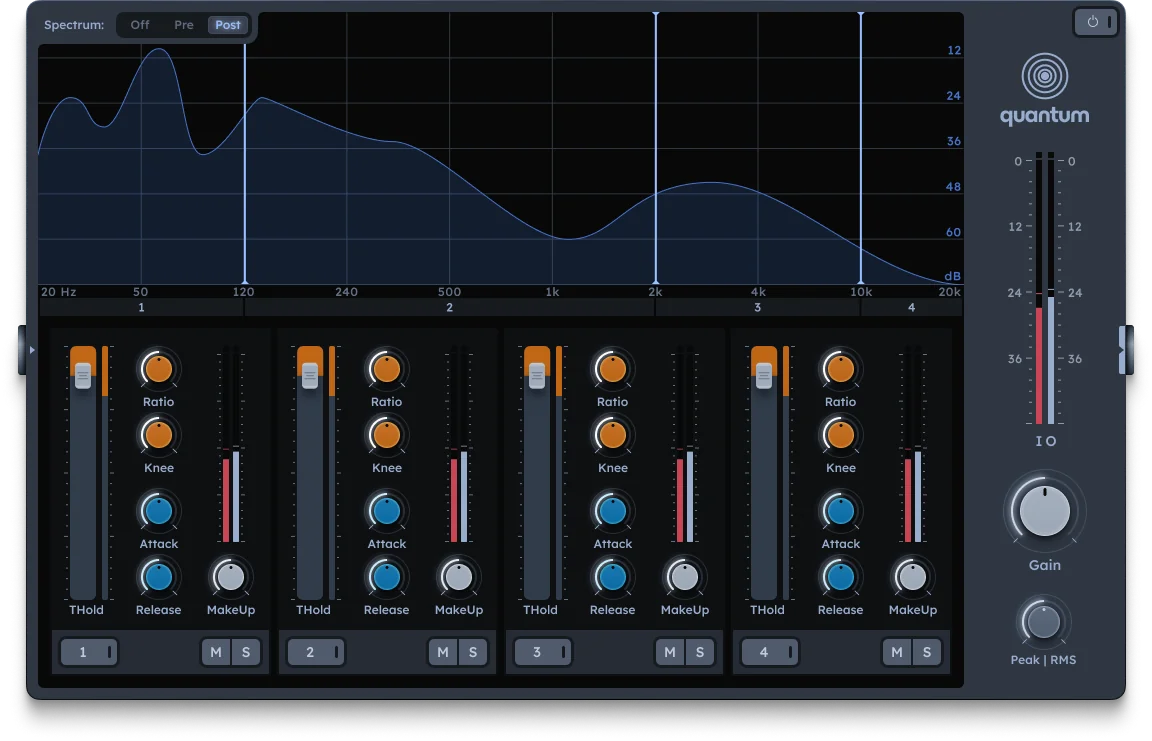The image size is (1152, 741).
Task: Set Spectrum to Off
Action: click(140, 25)
